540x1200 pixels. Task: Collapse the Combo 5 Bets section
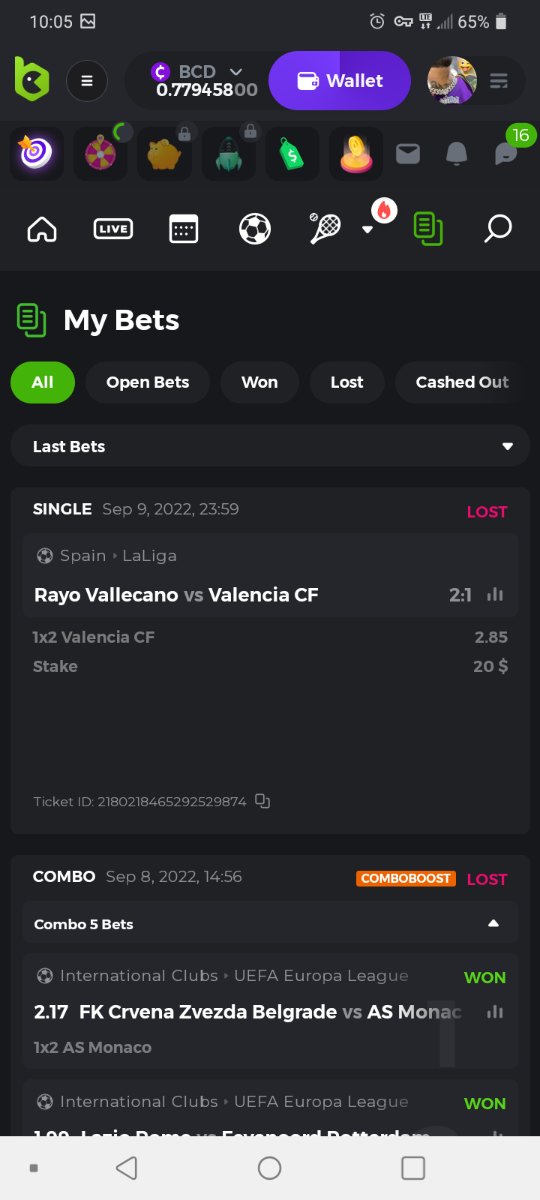(x=493, y=924)
